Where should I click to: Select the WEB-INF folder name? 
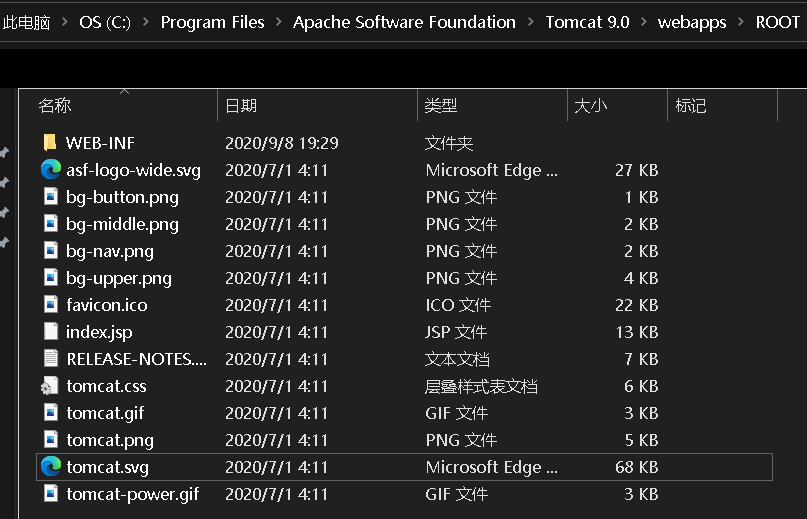[100, 143]
